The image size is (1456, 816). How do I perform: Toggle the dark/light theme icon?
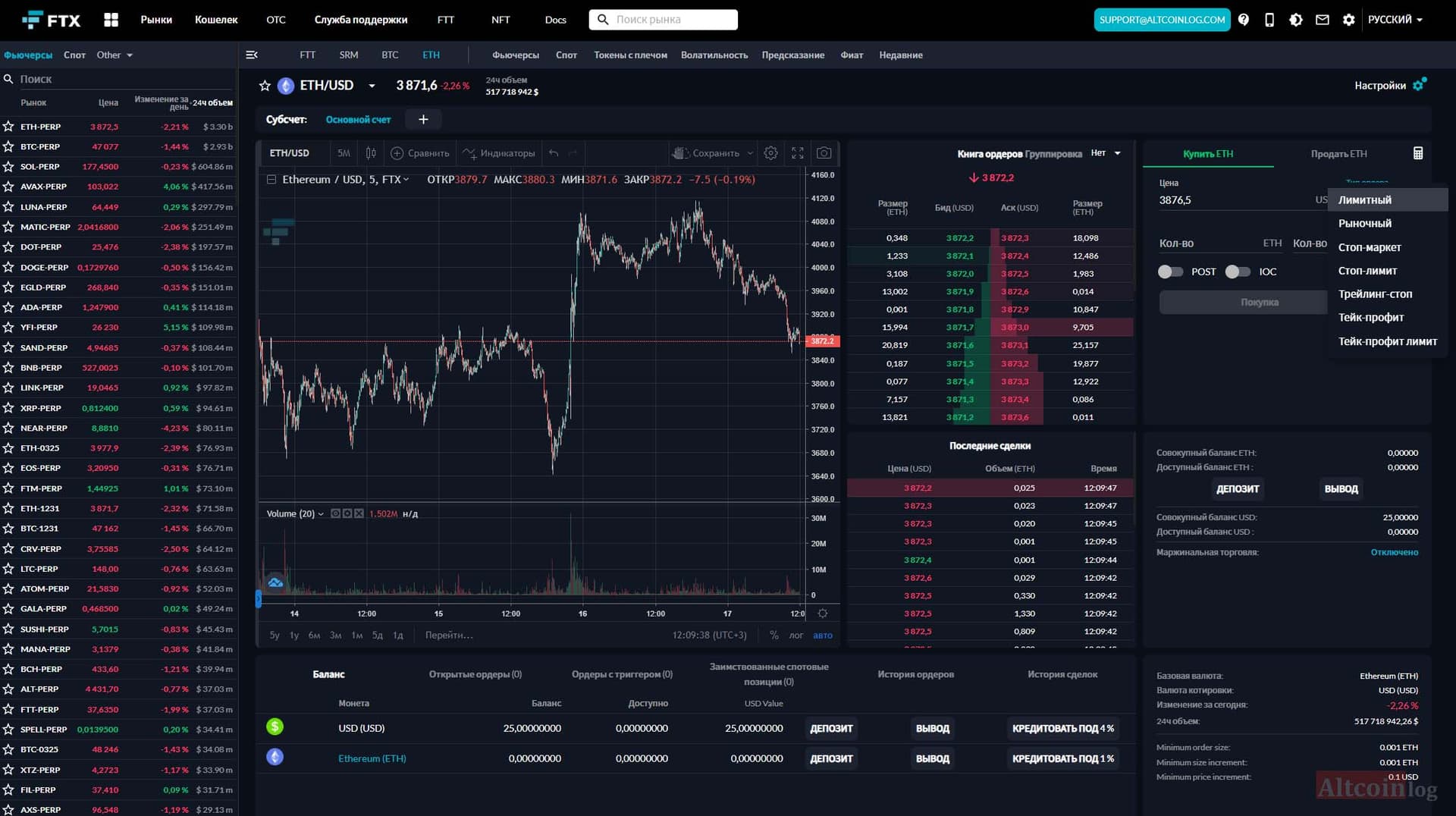click(1296, 20)
